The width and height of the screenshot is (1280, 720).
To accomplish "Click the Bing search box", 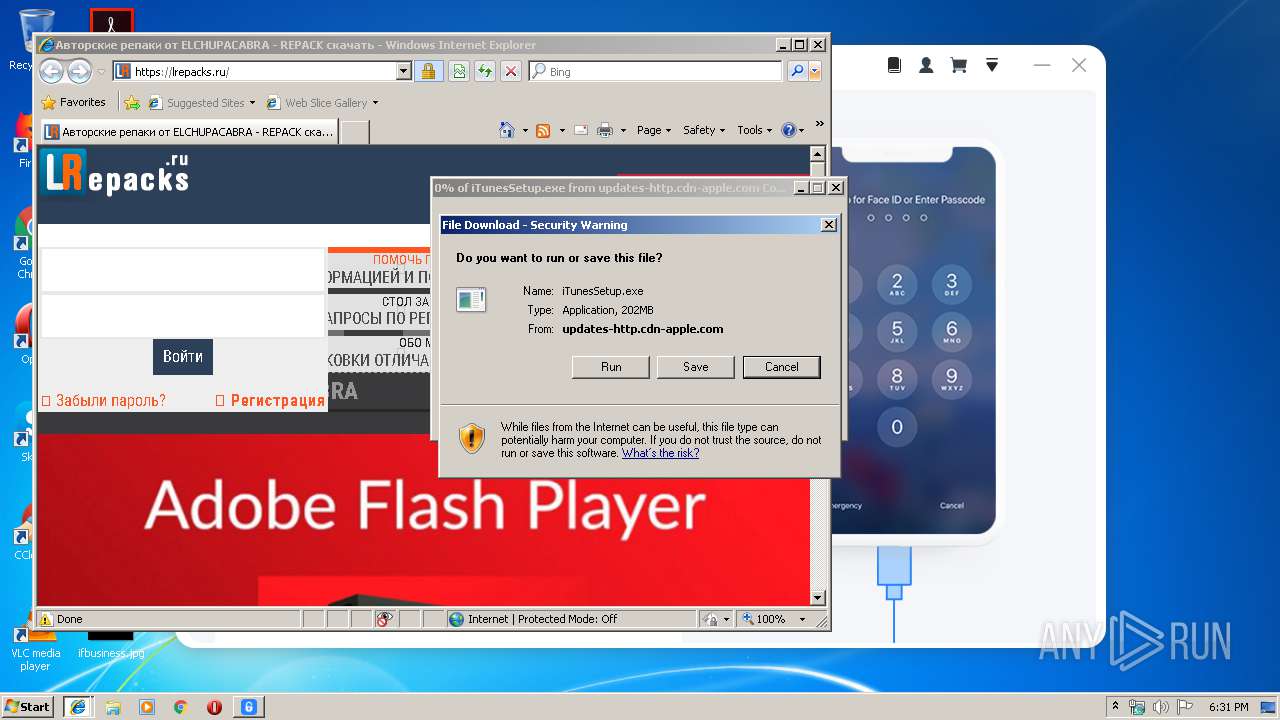I will [655, 71].
